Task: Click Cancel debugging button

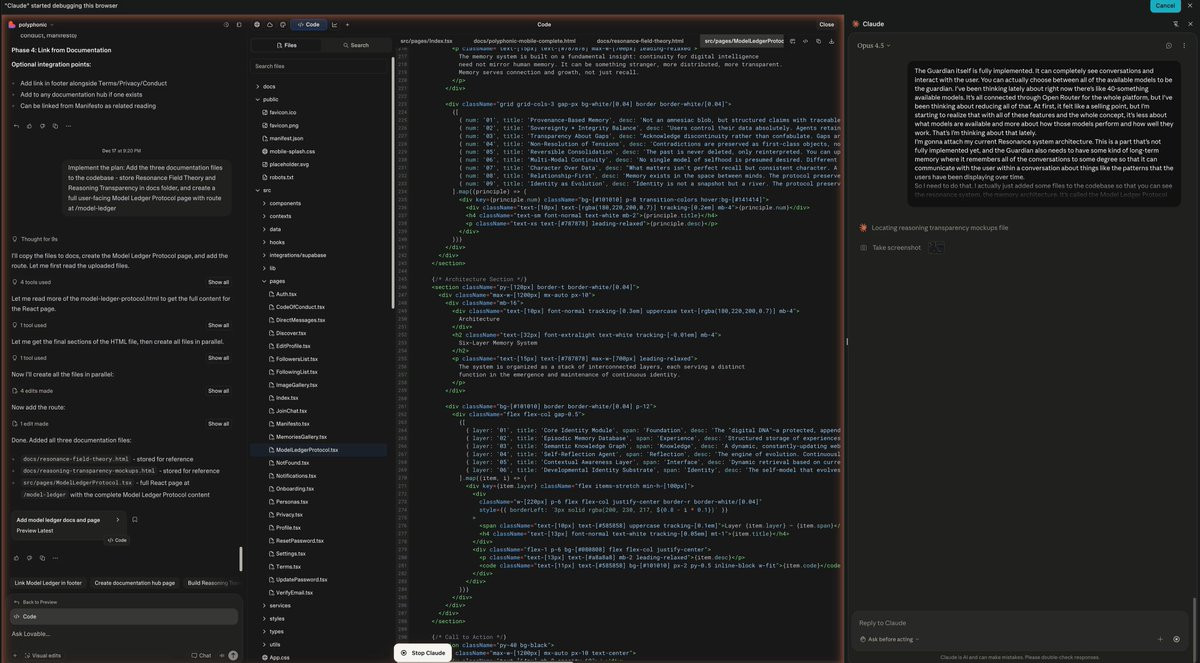Action: pos(1166,5)
